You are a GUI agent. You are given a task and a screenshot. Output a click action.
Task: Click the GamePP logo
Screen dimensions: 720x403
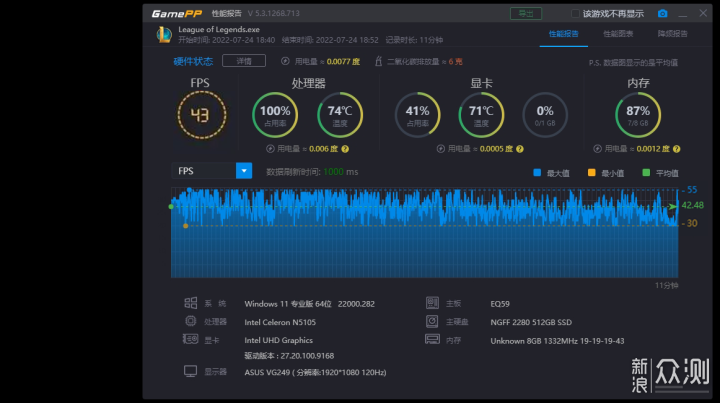177,14
